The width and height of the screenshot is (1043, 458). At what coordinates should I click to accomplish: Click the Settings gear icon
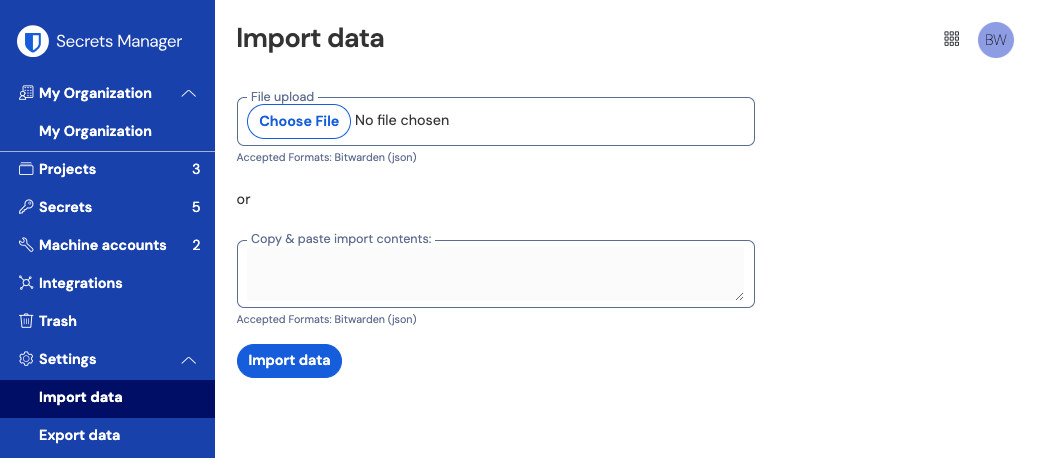[x=27, y=359]
